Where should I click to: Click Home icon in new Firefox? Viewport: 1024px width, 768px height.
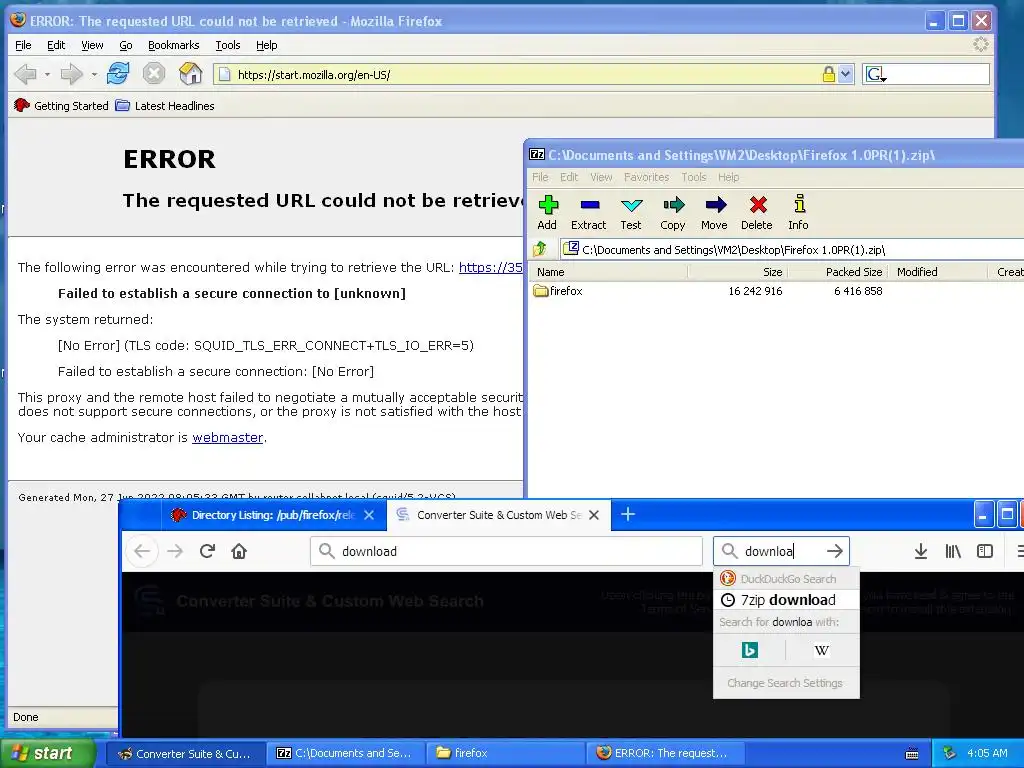239,551
